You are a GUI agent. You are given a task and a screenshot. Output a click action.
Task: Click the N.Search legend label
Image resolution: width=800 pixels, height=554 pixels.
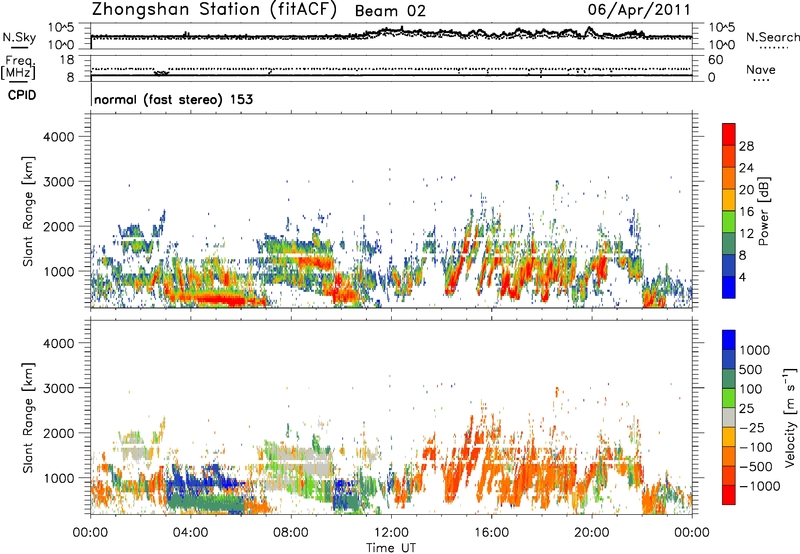coord(772,37)
